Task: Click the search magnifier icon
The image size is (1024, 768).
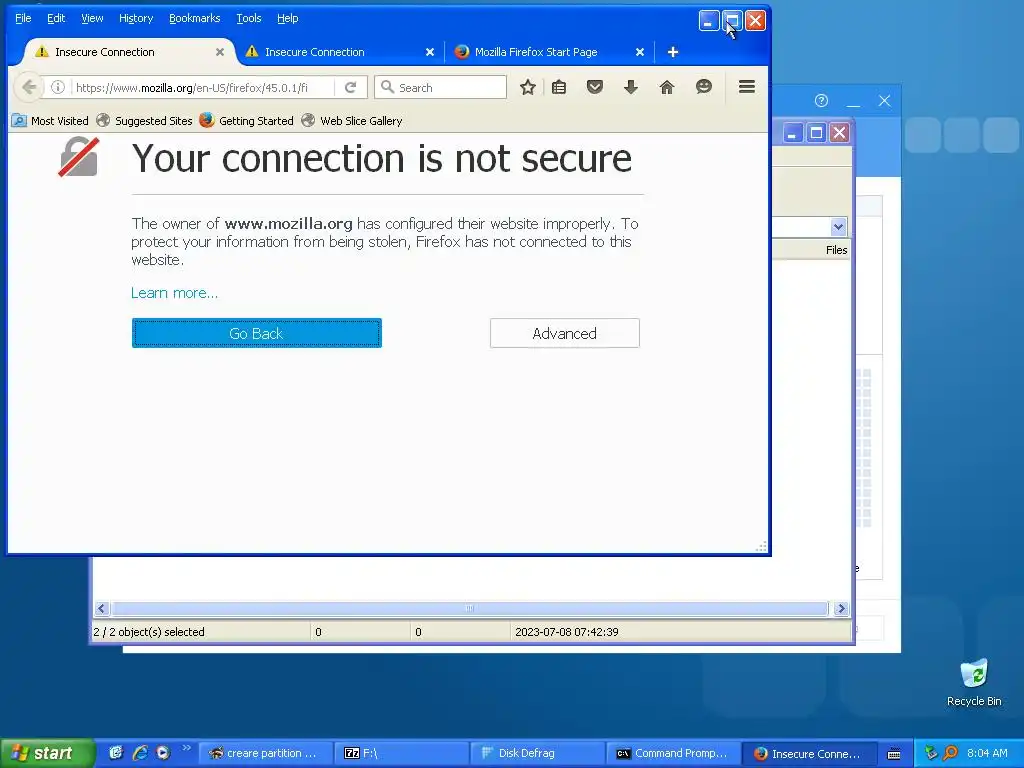Action: 387,87
